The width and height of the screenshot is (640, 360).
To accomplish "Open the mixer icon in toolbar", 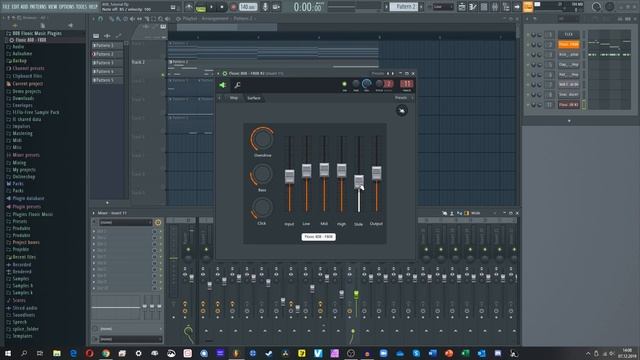I will click(x=495, y=7).
